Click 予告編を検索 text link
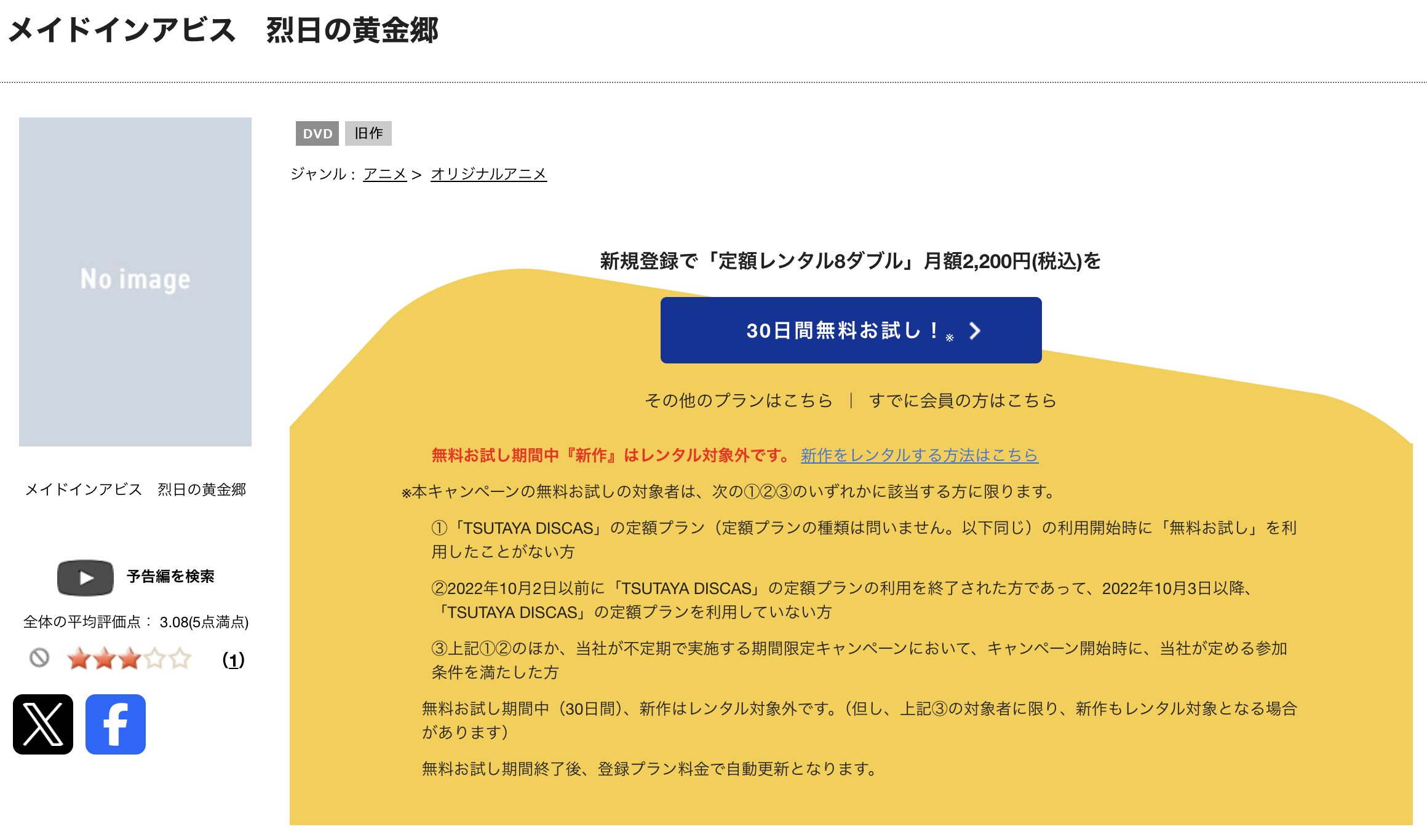The height and width of the screenshot is (840, 1427). 170,577
